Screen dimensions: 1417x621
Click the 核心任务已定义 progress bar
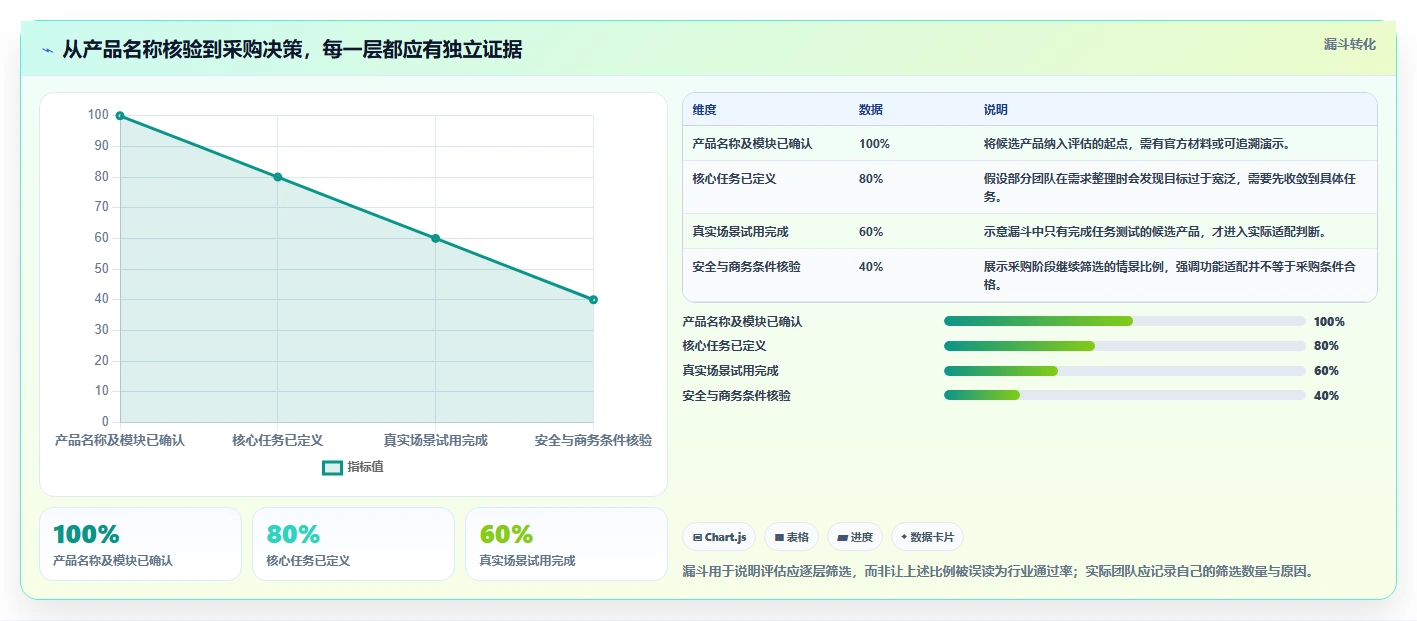[1125, 346]
